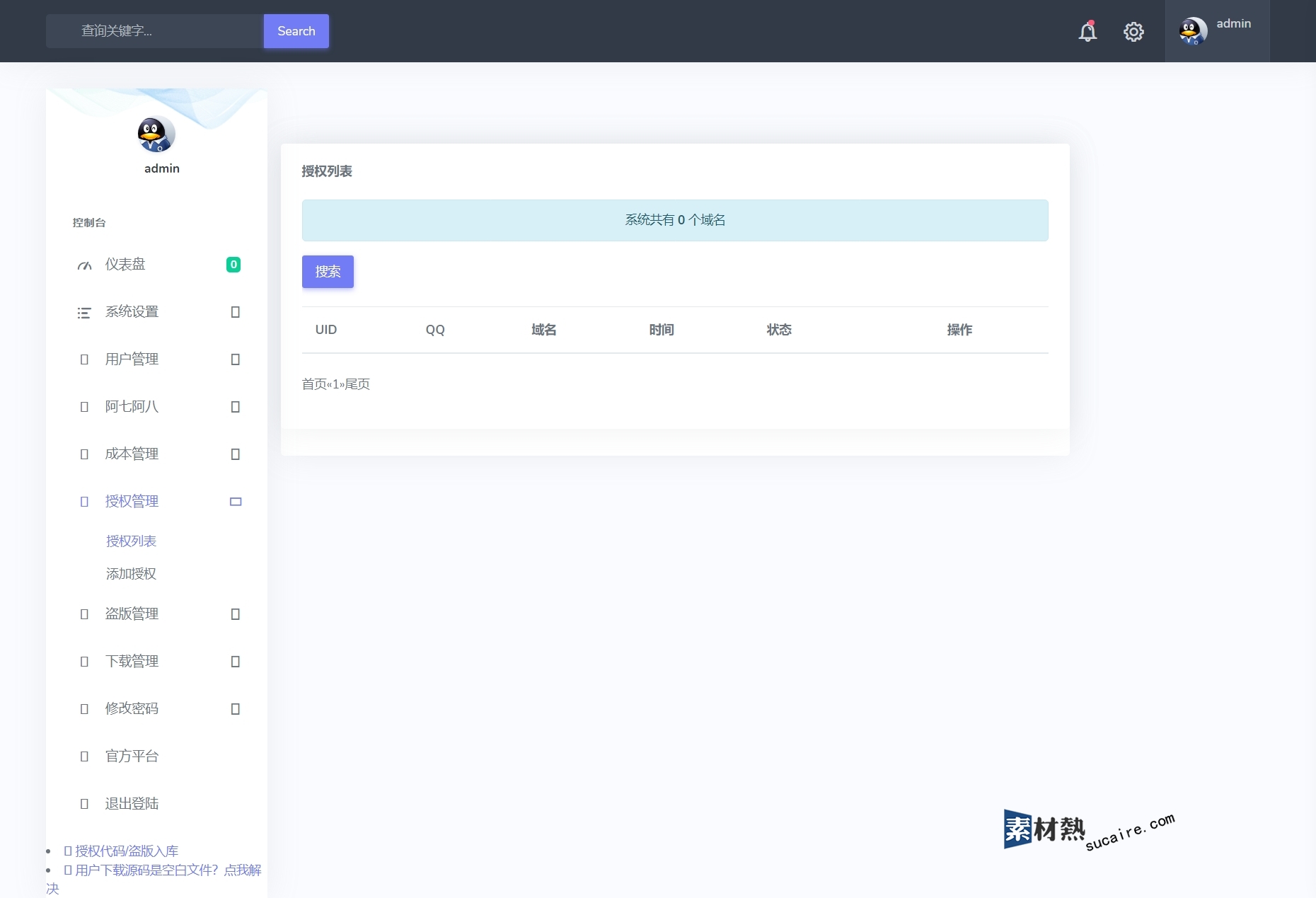Click the 操作 column header
This screenshot has width=1316, height=898.
[959, 330]
